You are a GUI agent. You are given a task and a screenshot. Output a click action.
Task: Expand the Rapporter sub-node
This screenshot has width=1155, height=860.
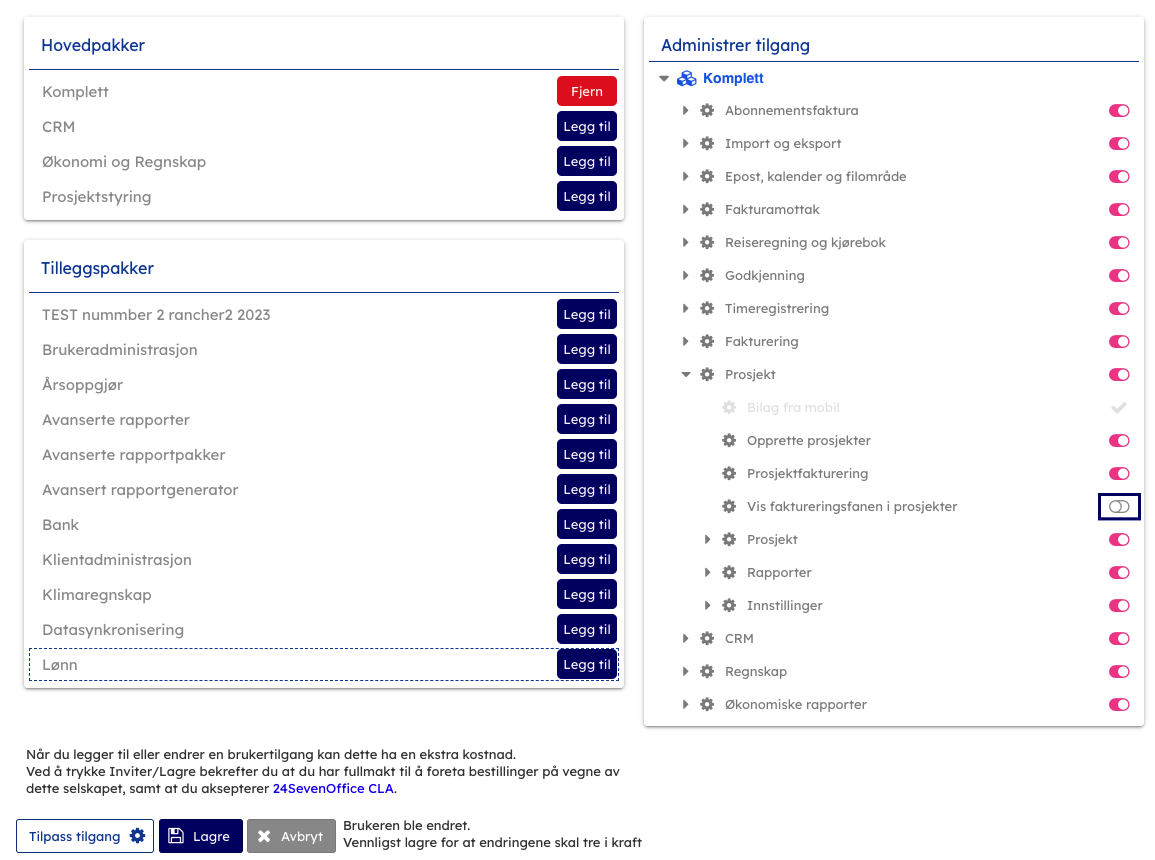pos(708,573)
